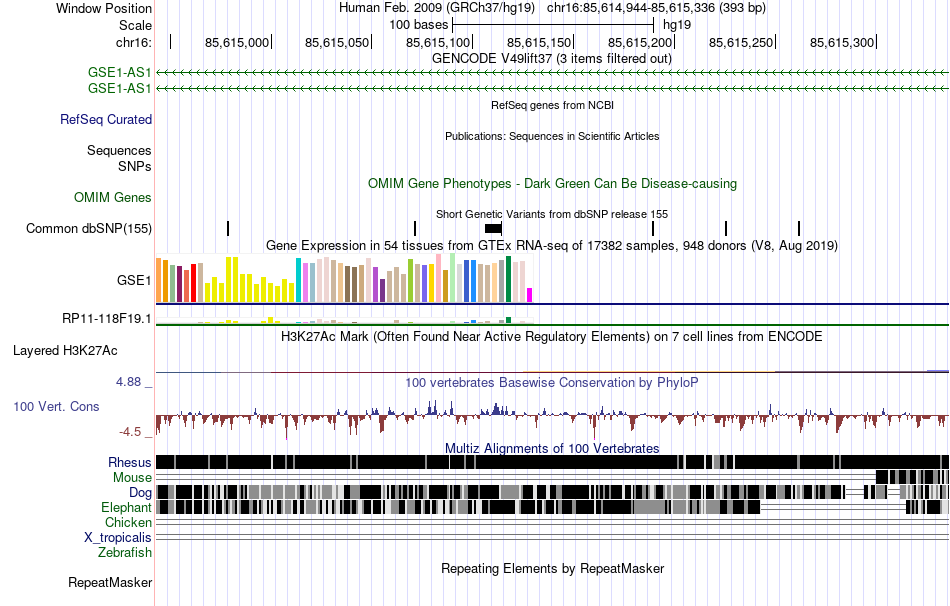Screen dimensions: 950x606
Task: Click the -4.5 PhyloP lower axis value
Action: click(130, 432)
